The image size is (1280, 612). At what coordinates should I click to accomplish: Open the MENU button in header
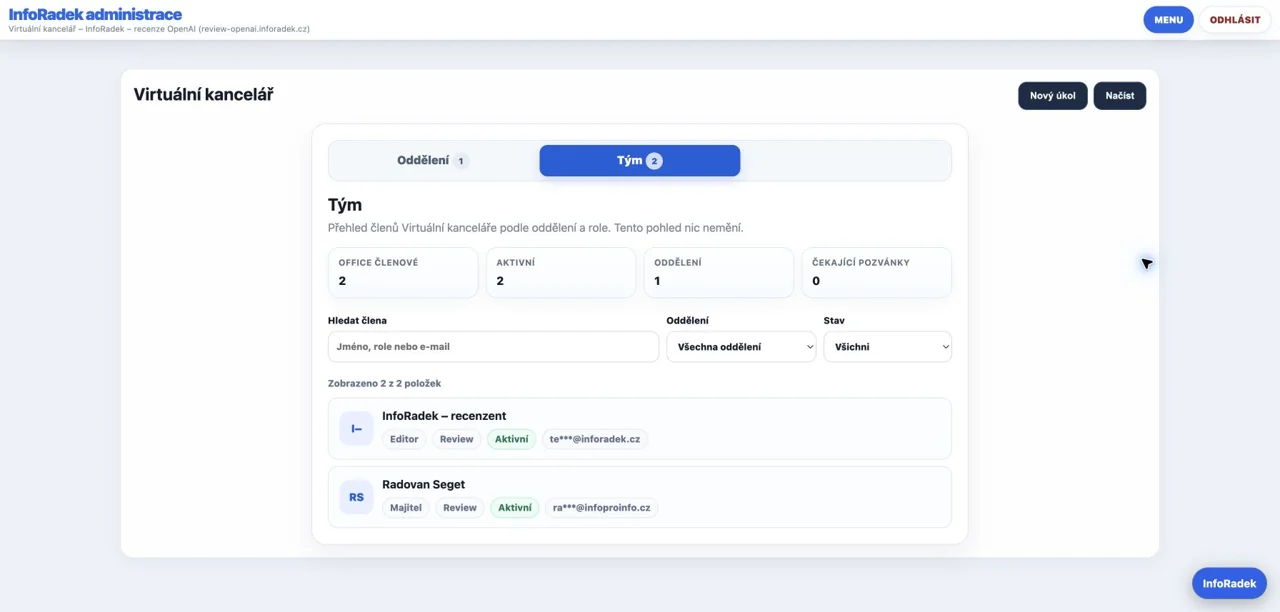coord(1168,20)
